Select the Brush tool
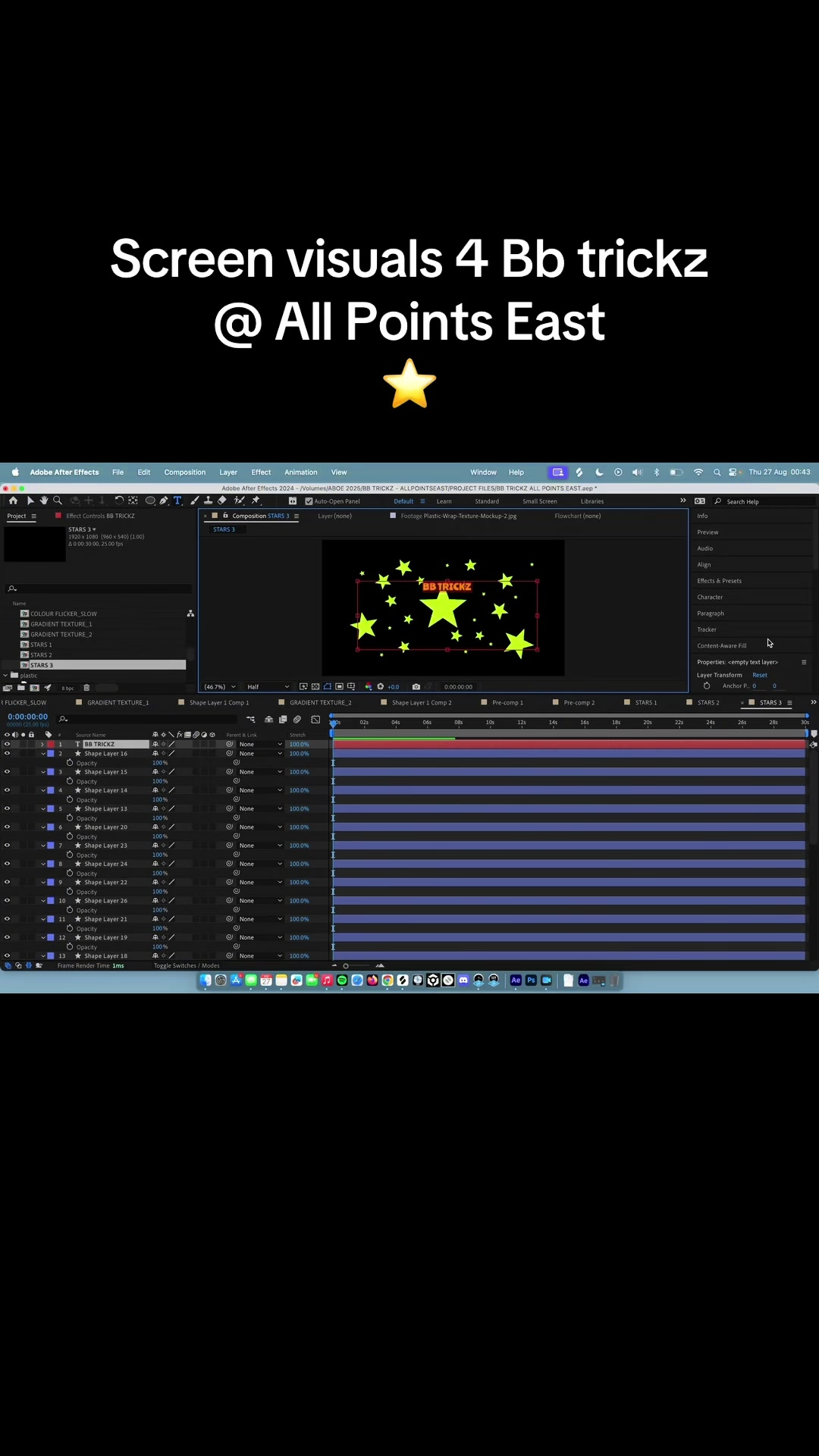819x1456 pixels. tap(195, 500)
